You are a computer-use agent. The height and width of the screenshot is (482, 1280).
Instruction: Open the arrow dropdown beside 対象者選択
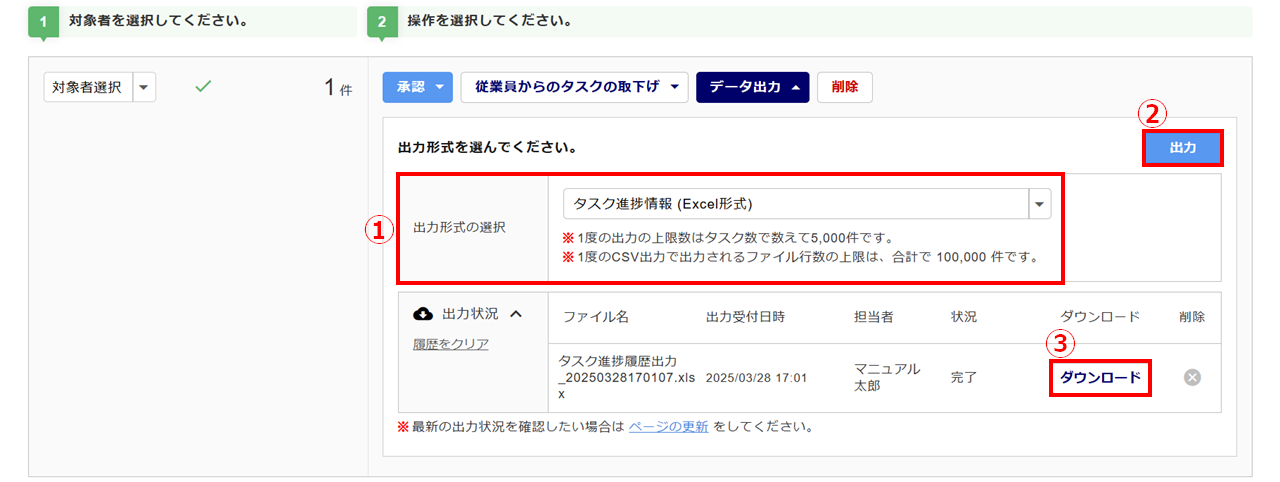[x=145, y=88]
